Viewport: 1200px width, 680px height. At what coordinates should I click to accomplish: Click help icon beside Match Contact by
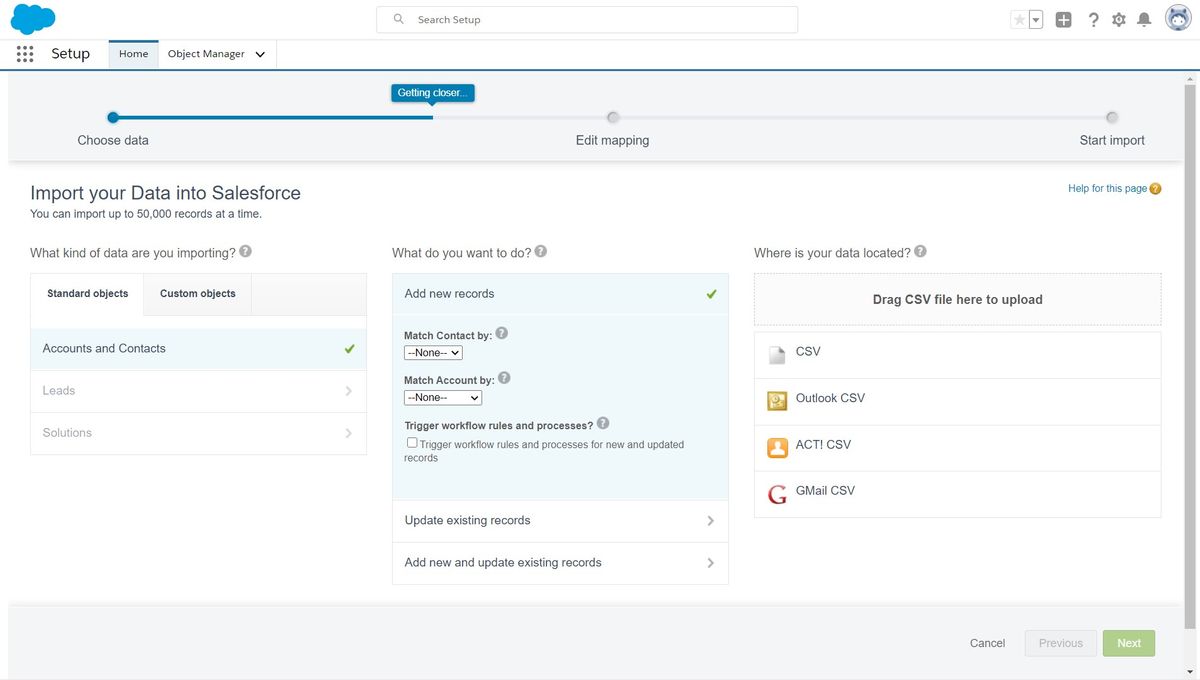tap(502, 334)
